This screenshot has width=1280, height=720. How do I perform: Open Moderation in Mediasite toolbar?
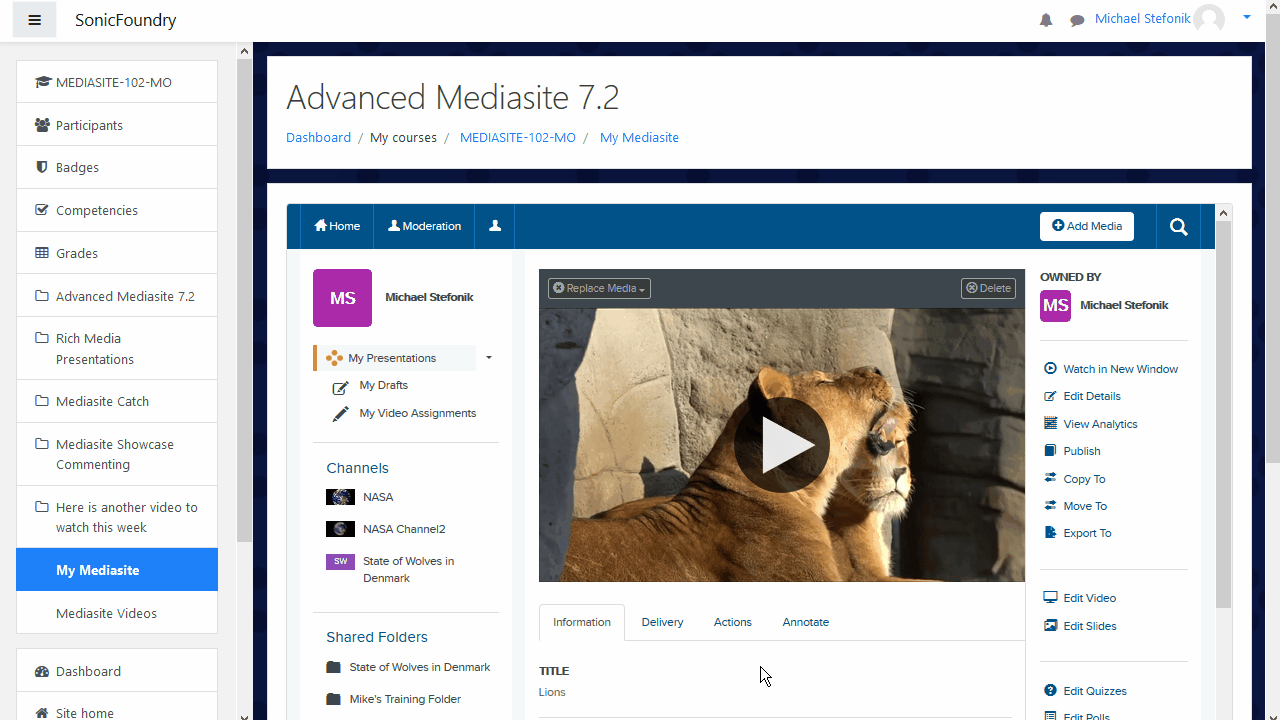(x=425, y=226)
